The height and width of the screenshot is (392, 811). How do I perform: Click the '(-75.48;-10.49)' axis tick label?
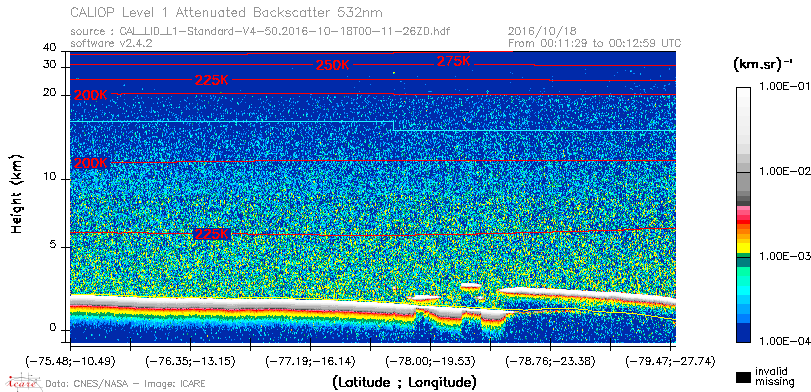coord(71,361)
